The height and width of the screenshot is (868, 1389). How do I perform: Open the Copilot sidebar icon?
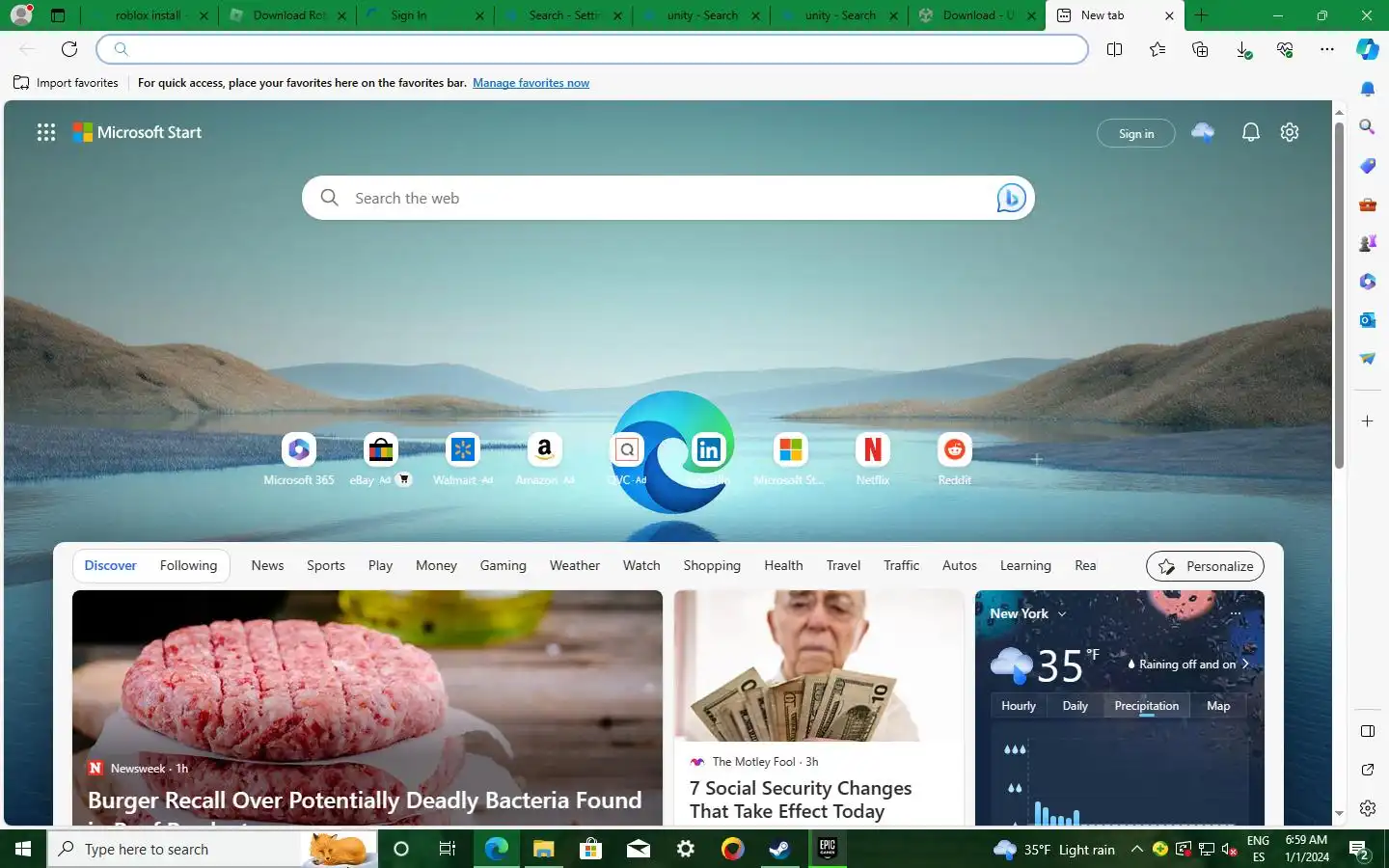tap(1367, 49)
